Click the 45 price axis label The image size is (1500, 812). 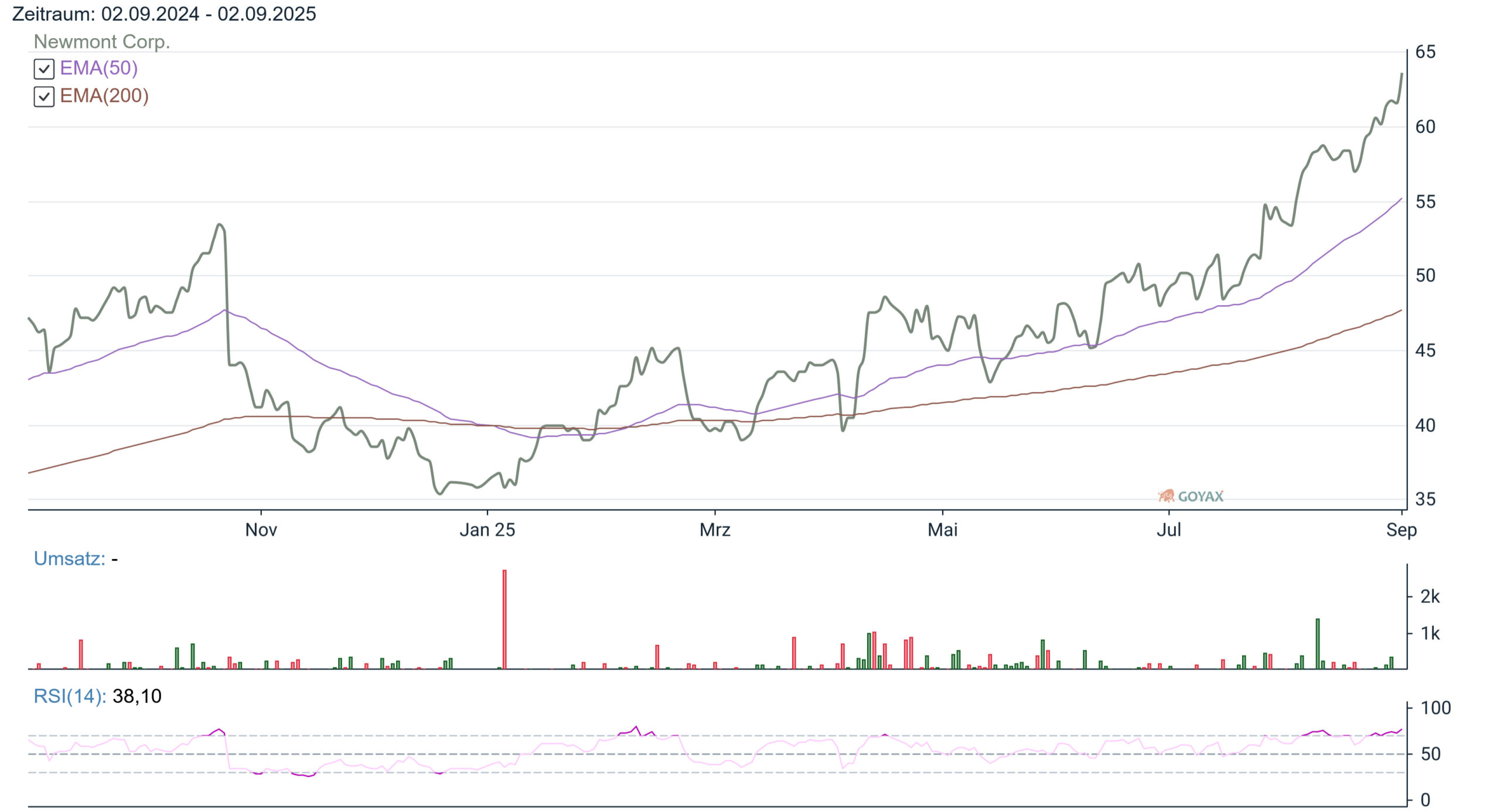coord(1425,351)
